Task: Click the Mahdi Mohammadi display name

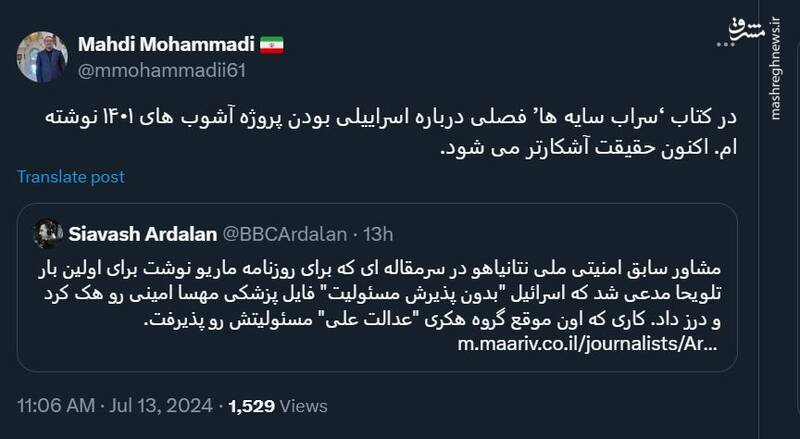Action: 167,45
